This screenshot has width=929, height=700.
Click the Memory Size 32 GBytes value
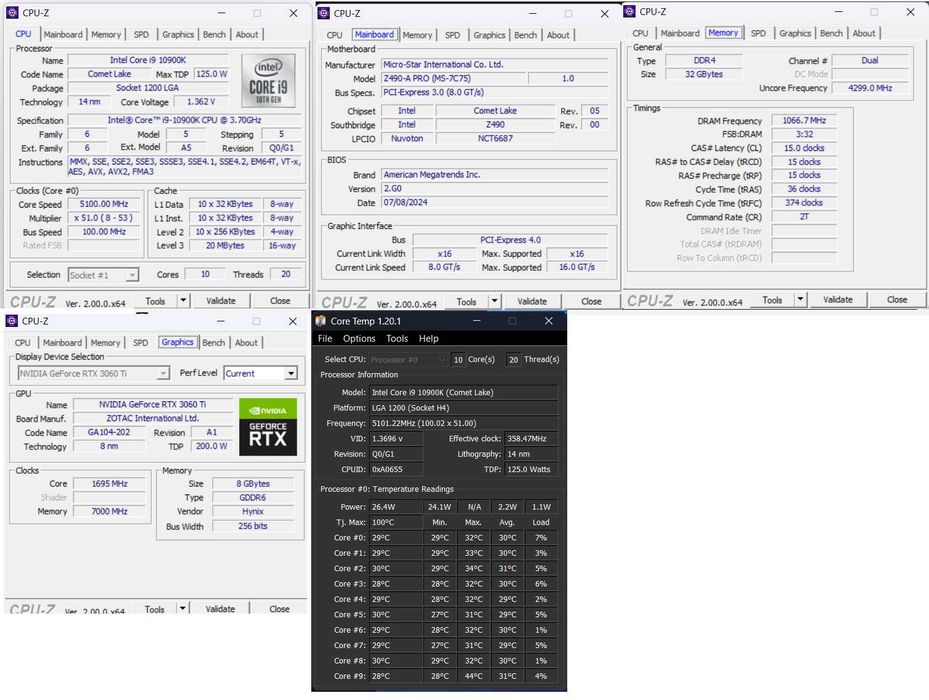click(704, 74)
